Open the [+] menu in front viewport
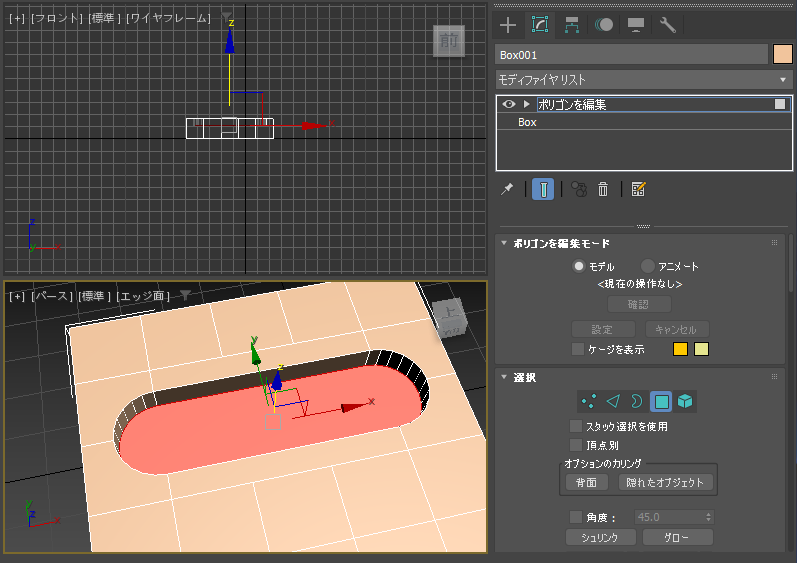 [17, 18]
